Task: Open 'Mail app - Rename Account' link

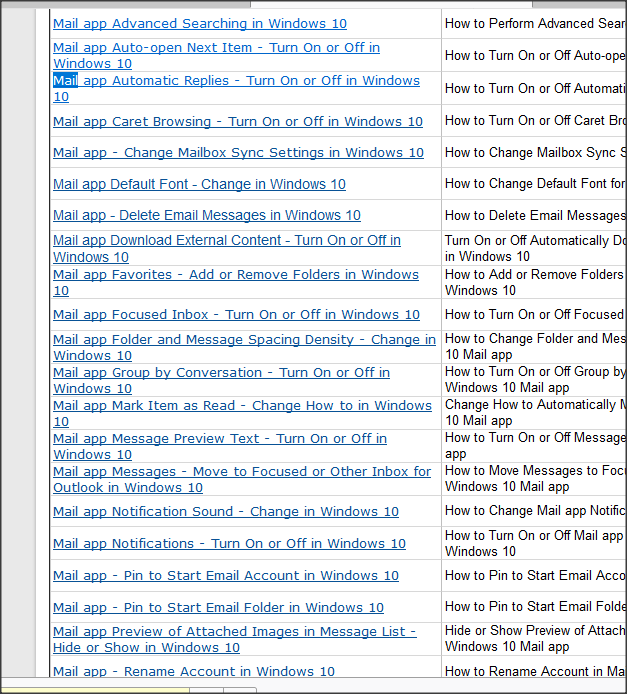Action: pos(194,671)
